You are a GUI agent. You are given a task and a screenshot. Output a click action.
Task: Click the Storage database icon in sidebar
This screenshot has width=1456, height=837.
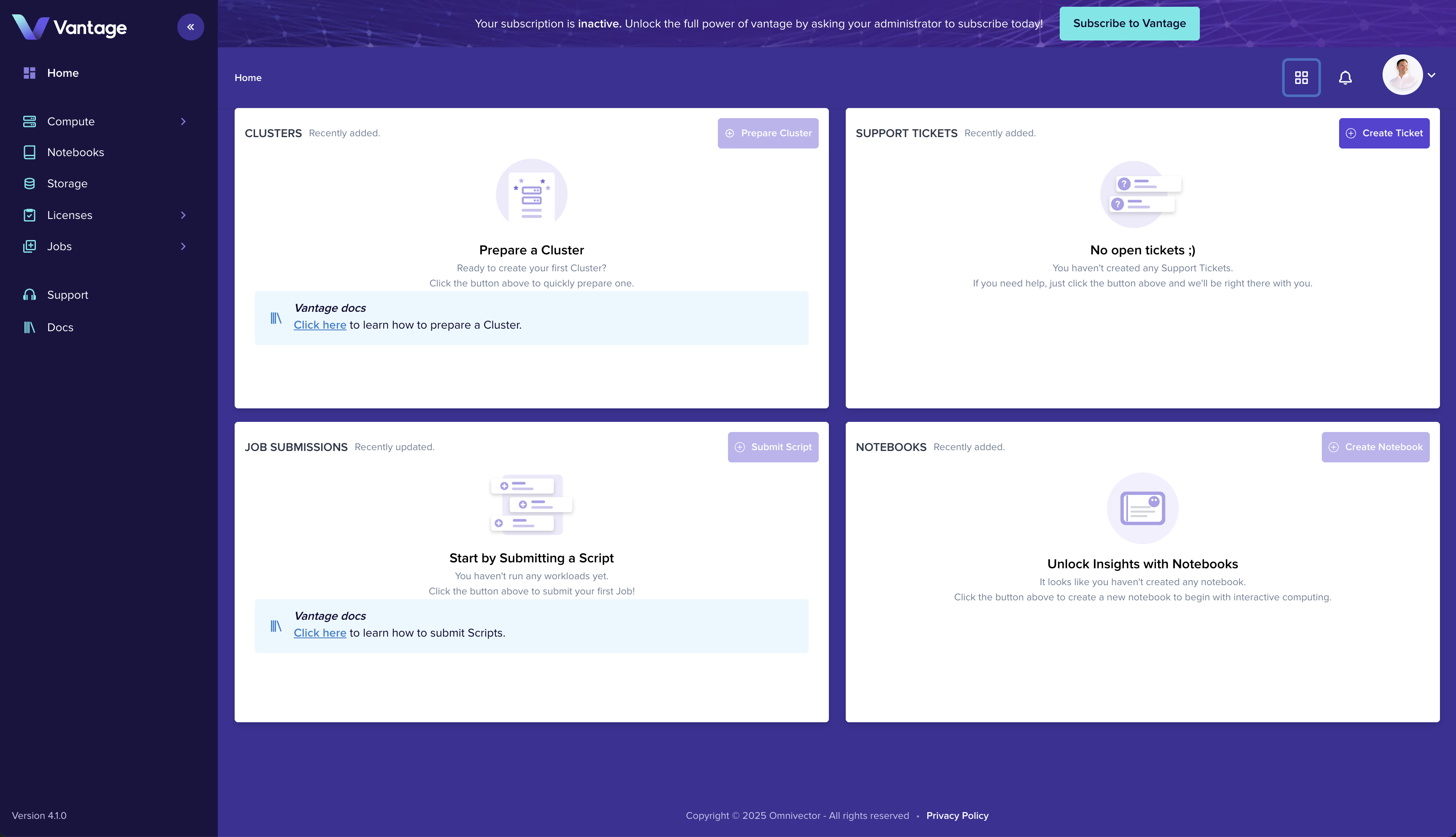tap(29, 184)
